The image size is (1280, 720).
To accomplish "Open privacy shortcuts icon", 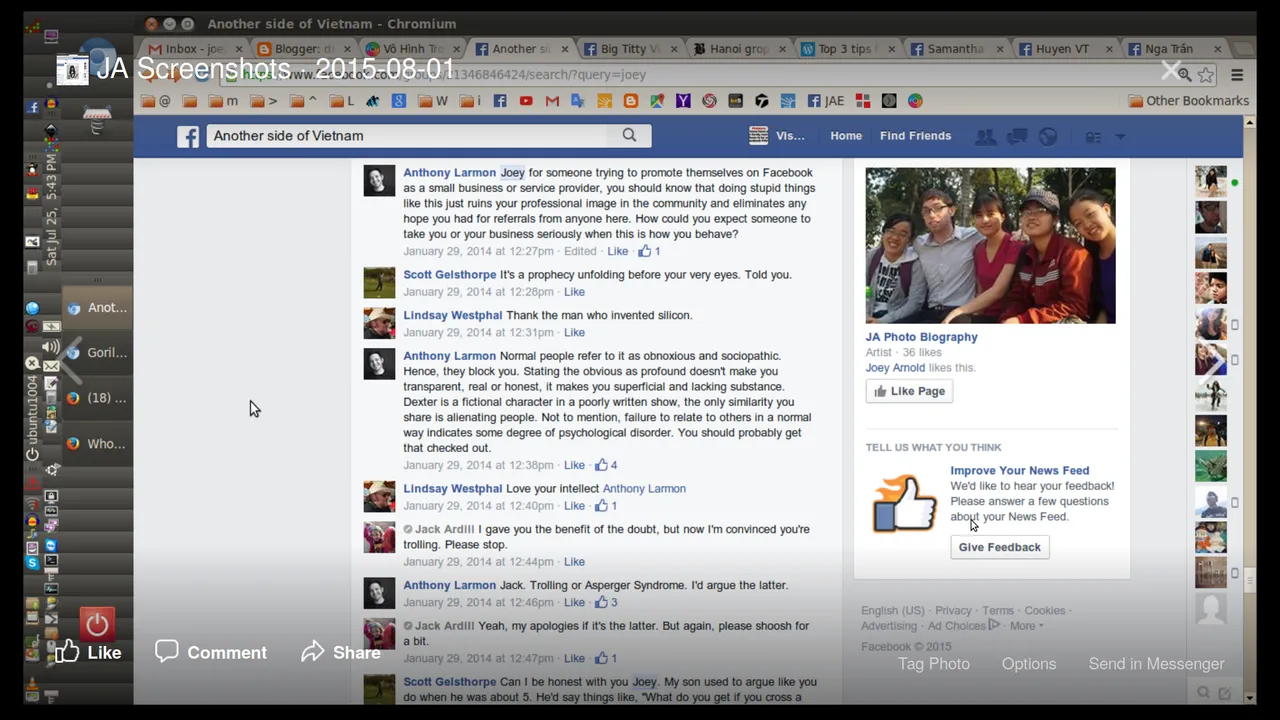I will tap(1093, 137).
